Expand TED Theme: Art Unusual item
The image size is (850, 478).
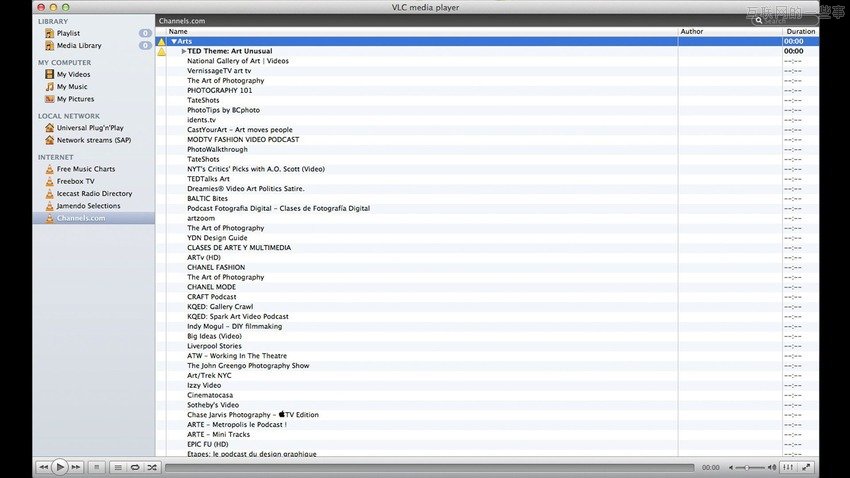pos(184,51)
